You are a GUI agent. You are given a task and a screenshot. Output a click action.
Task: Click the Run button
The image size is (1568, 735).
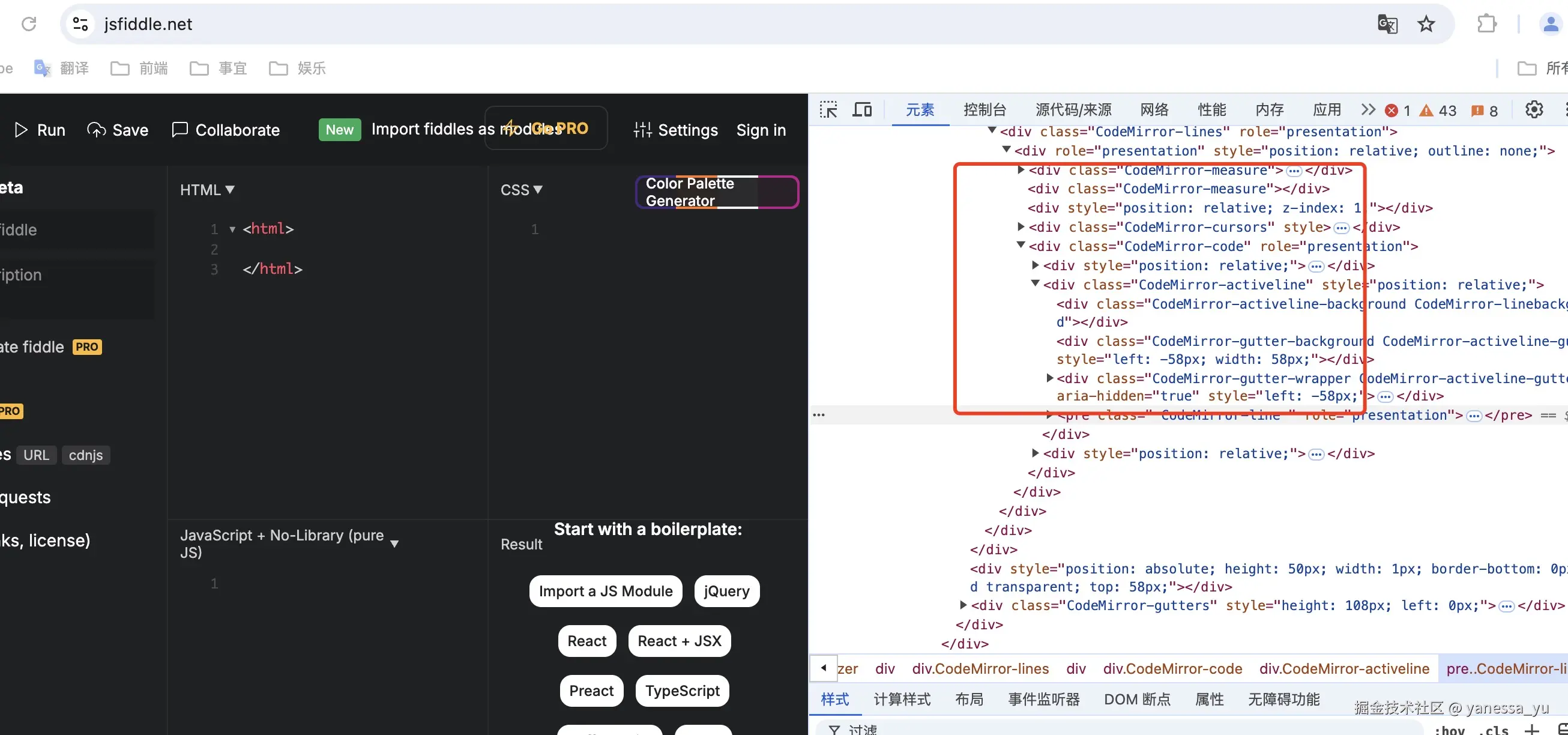tap(40, 130)
